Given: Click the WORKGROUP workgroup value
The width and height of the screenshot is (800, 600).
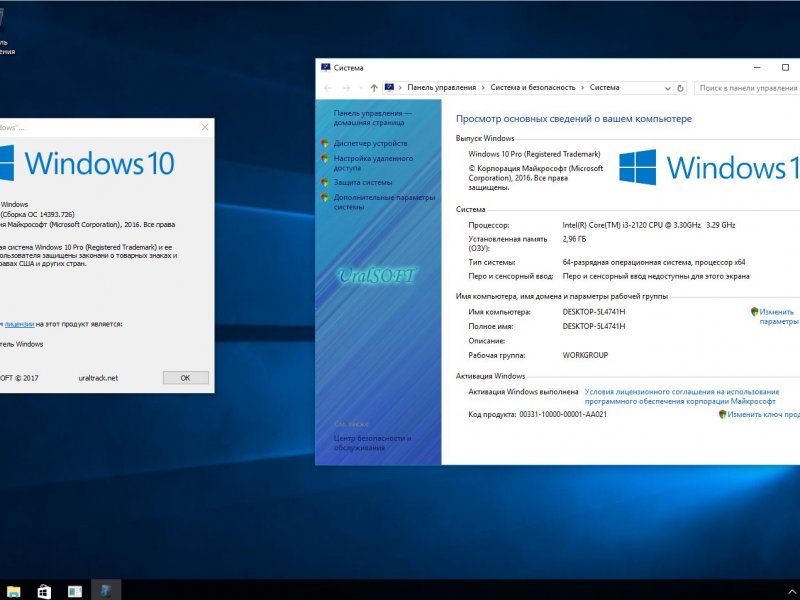Looking at the screenshot, I should pos(585,355).
